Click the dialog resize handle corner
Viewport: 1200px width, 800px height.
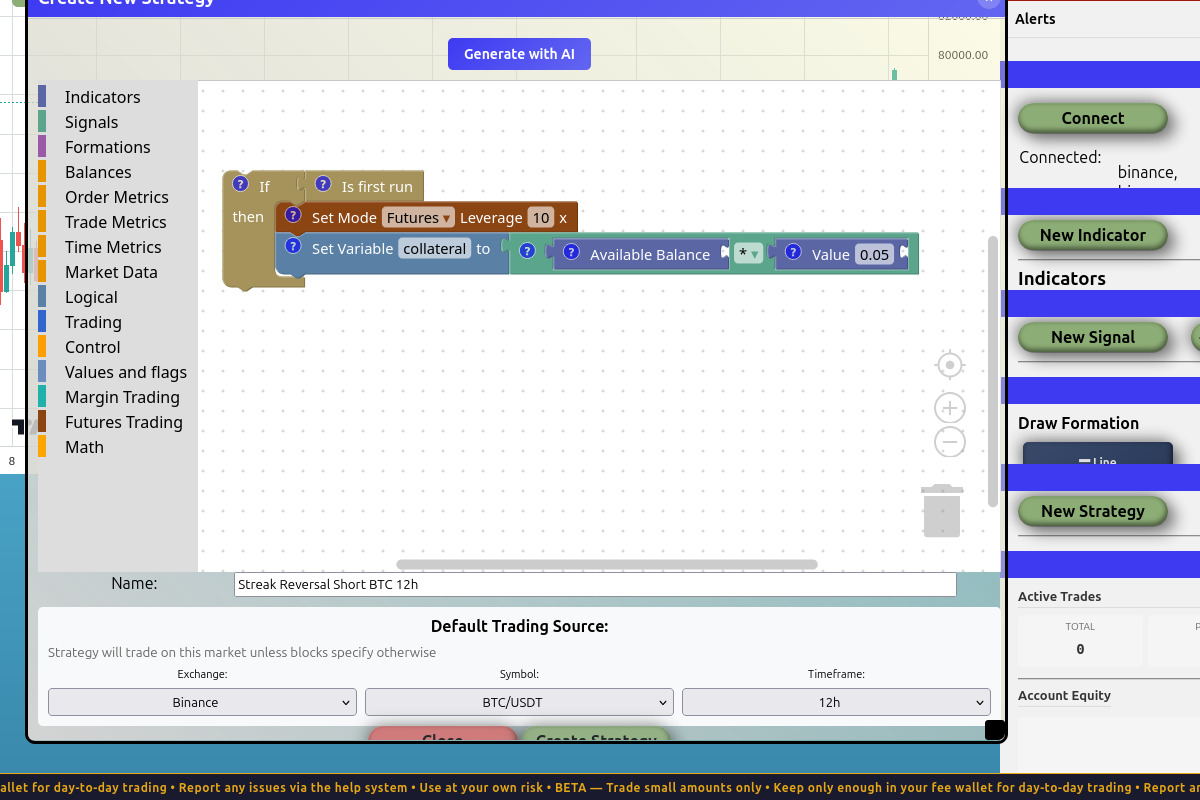tap(995, 730)
